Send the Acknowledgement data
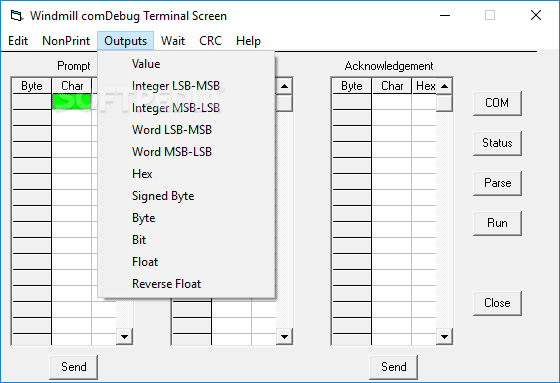Image resolution: width=560 pixels, height=383 pixels. (394, 367)
